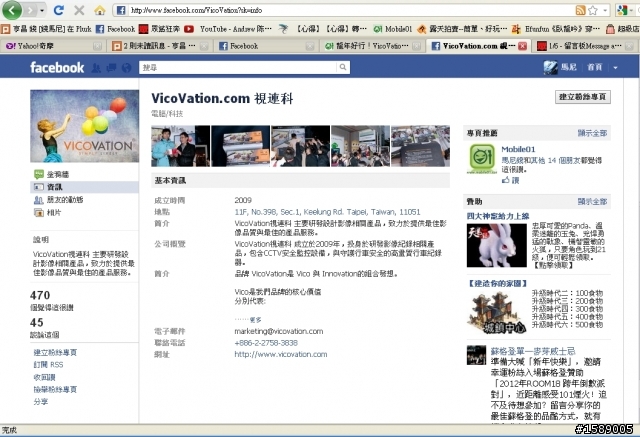This screenshot has width=640, height=437.
Task: Open the Efunfun bookmark in bookmarks bar
Action: [556, 29]
